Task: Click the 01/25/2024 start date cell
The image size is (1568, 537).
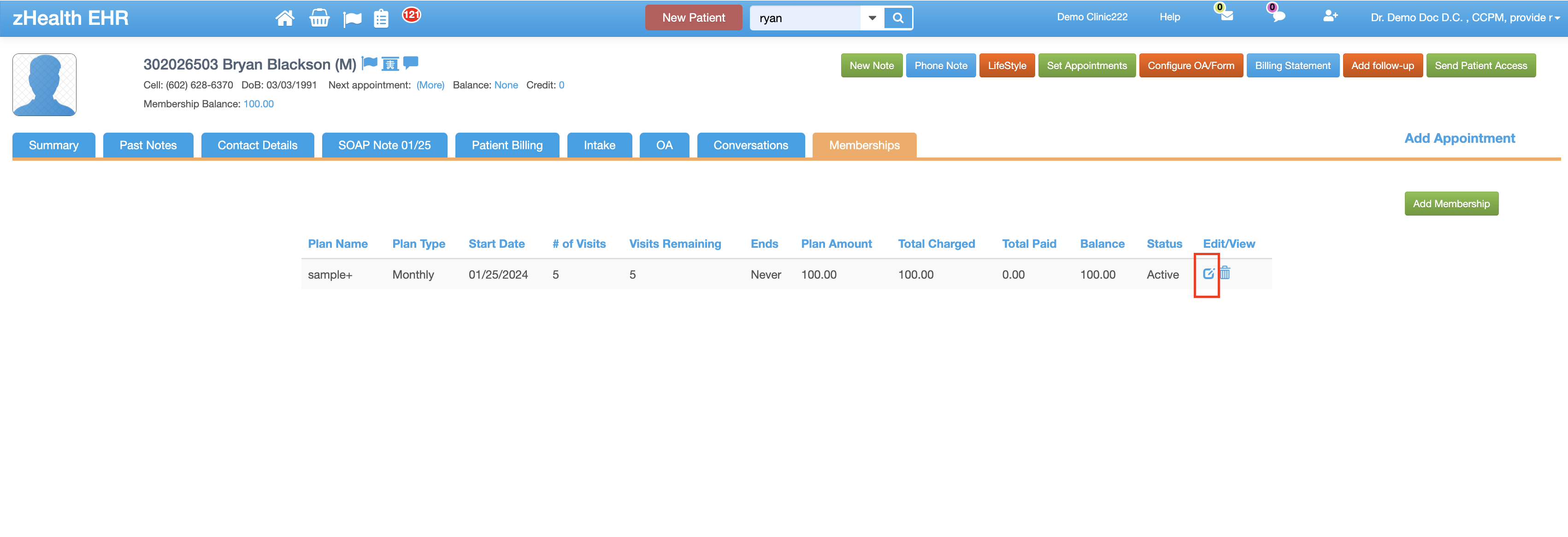Action: pos(498,275)
